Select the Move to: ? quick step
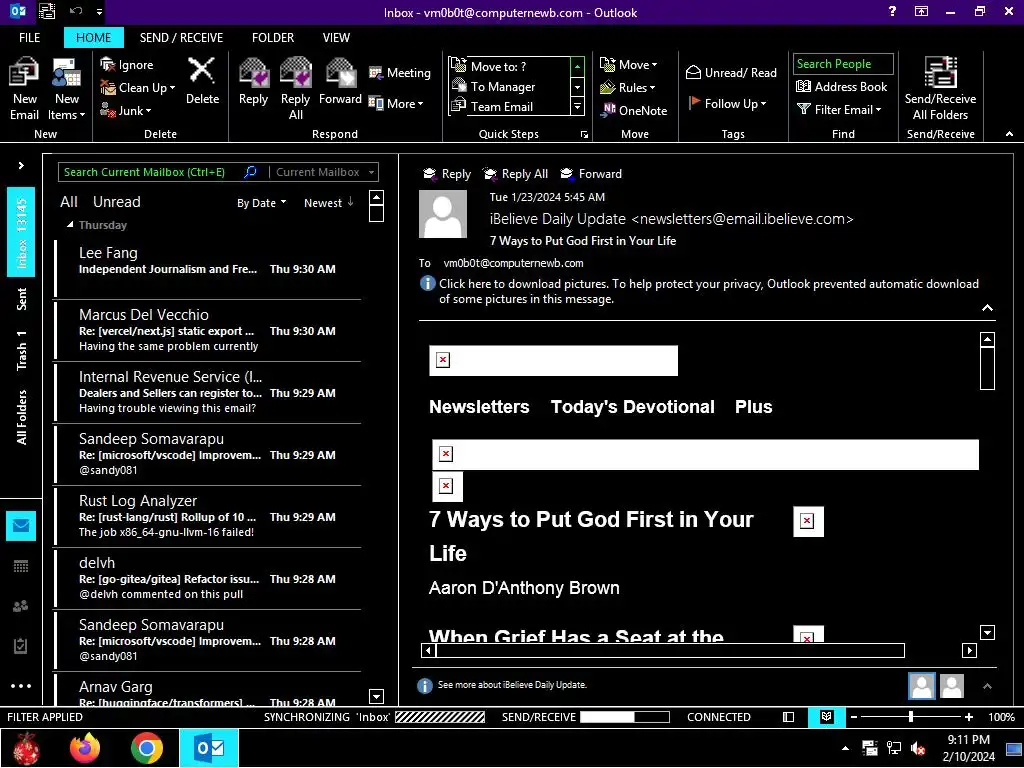The width and height of the screenshot is (1024, 768). [x=509, y=66]
